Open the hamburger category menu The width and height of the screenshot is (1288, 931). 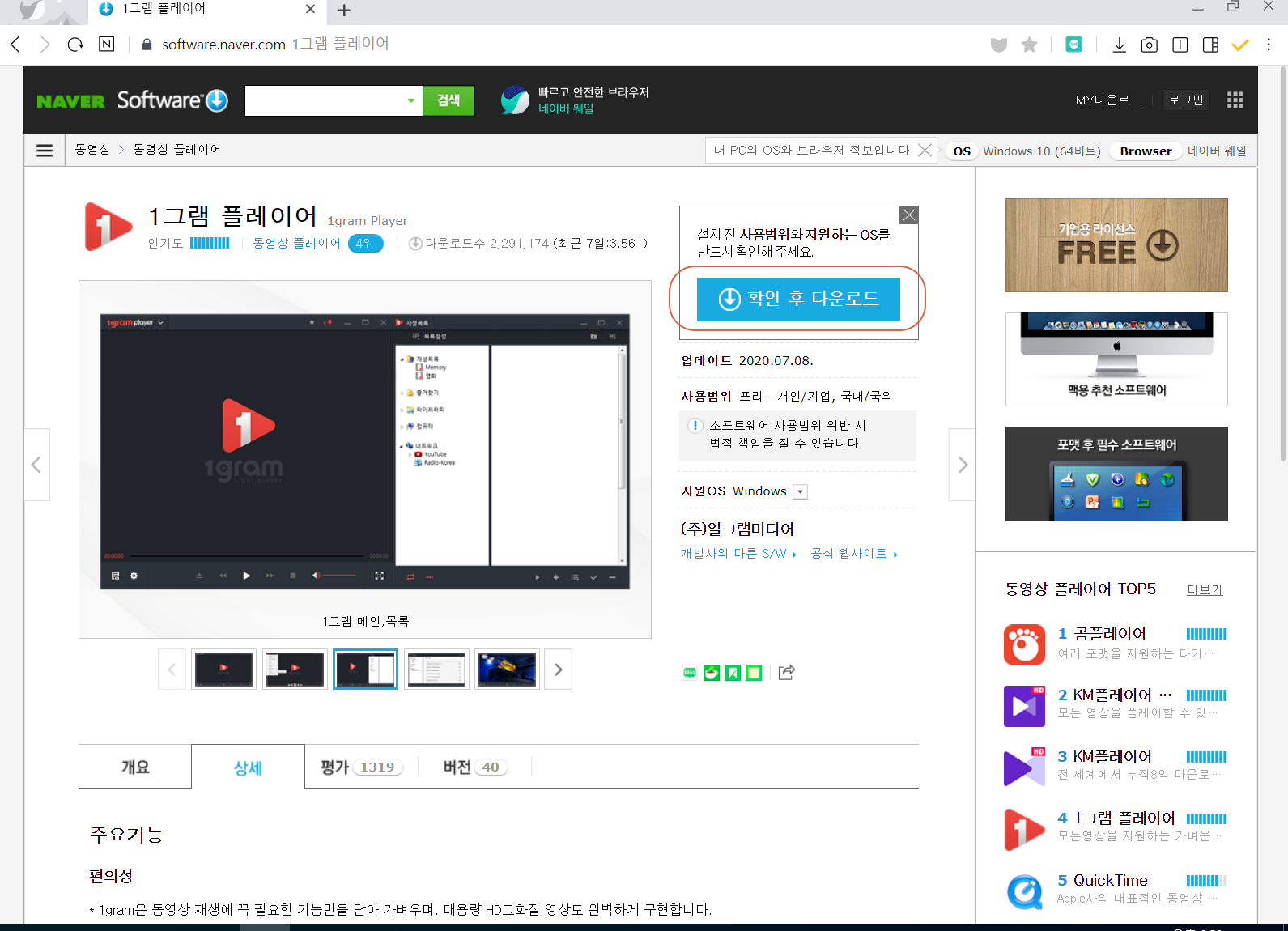(45, 151)
